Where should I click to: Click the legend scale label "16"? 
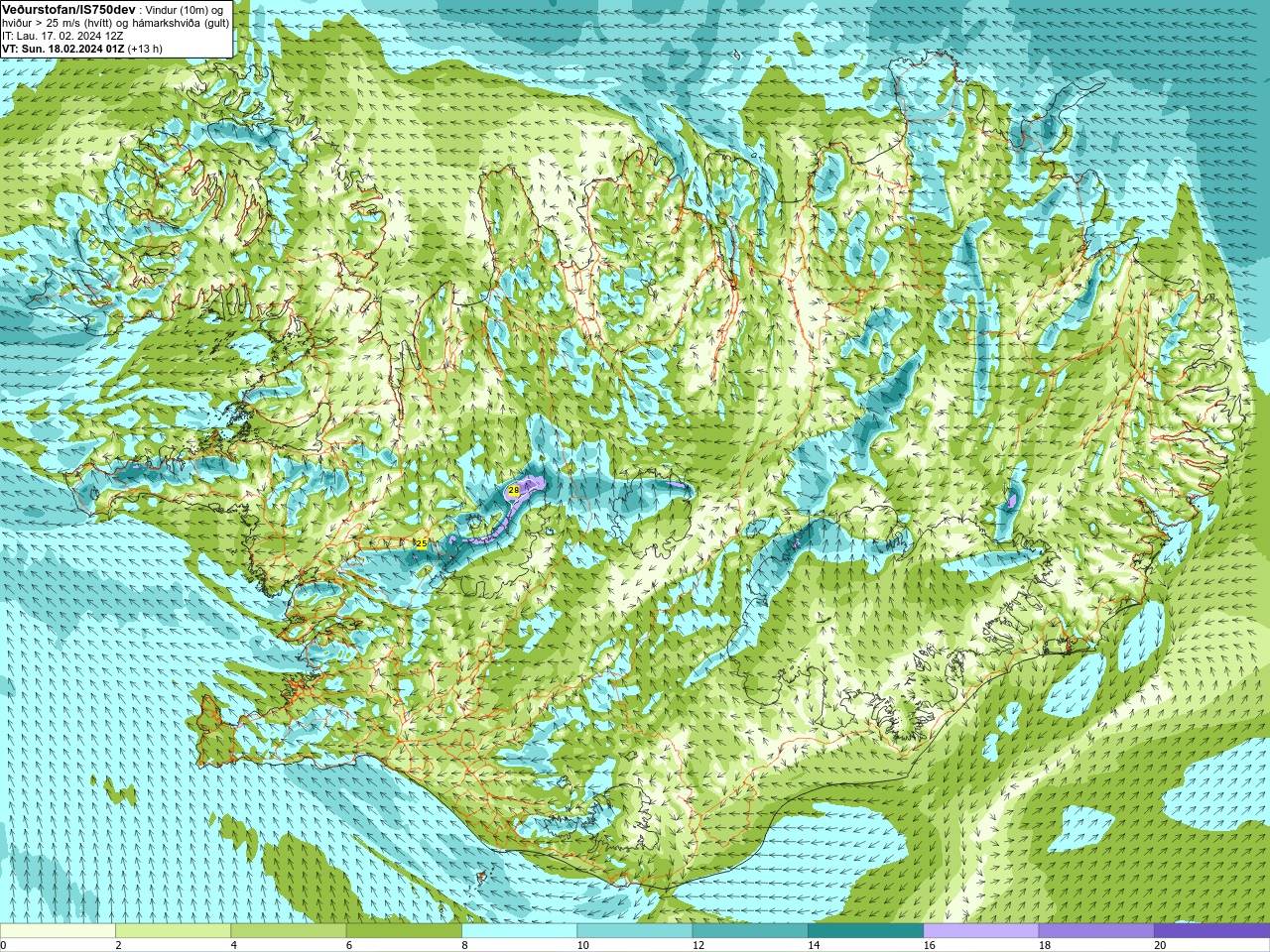pos(929,945)
